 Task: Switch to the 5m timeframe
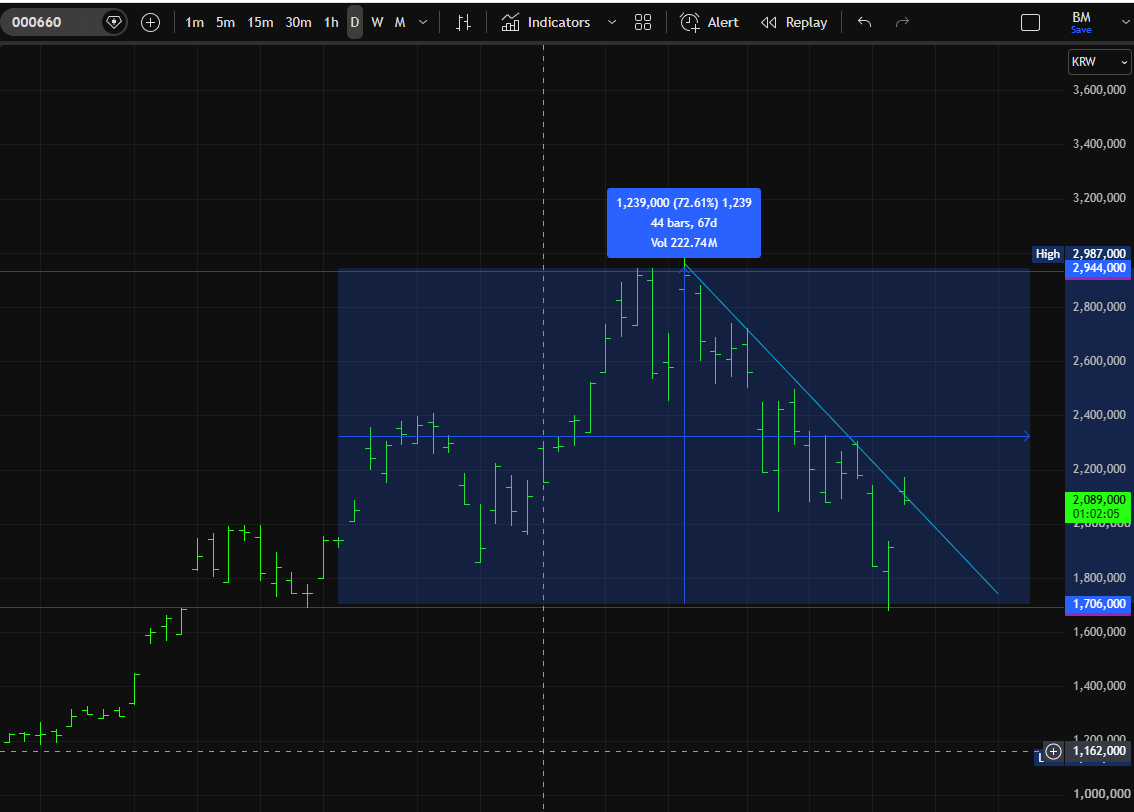click(226, 22)
